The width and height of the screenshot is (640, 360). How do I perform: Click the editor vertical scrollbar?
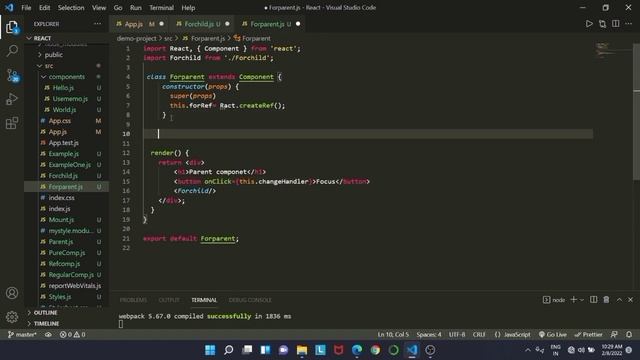click(x=636, y=111)
